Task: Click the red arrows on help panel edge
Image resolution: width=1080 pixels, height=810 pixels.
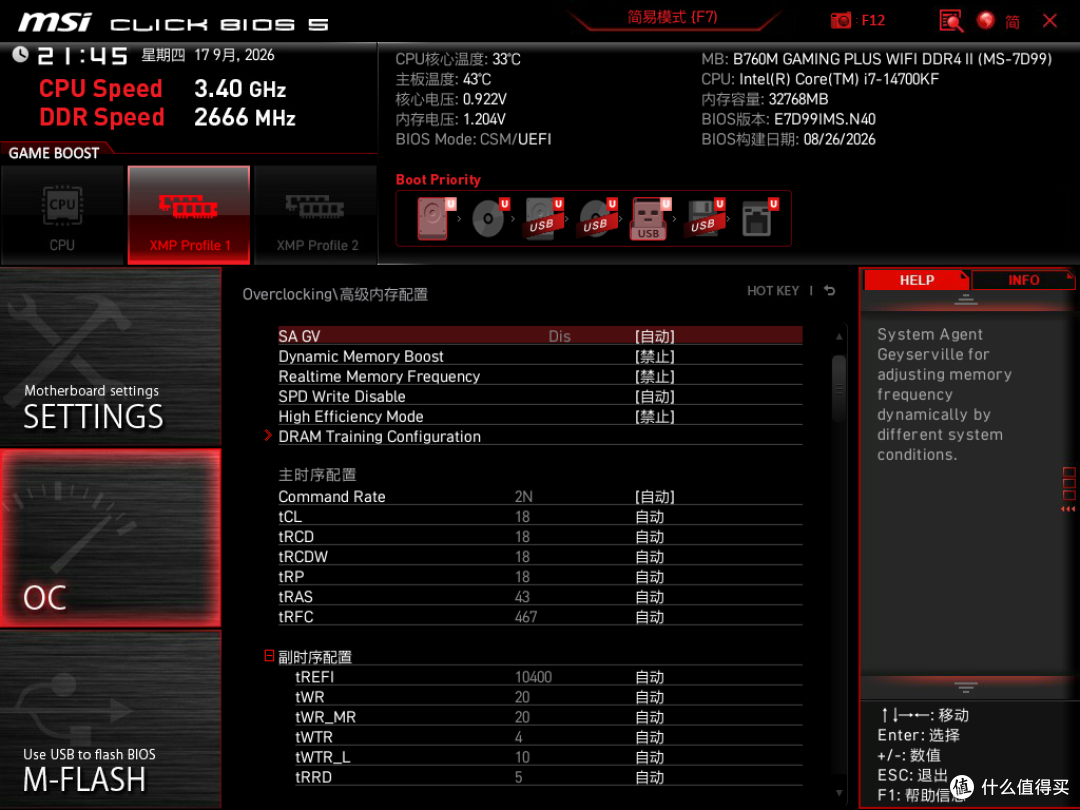Action: pos(1068,509)
